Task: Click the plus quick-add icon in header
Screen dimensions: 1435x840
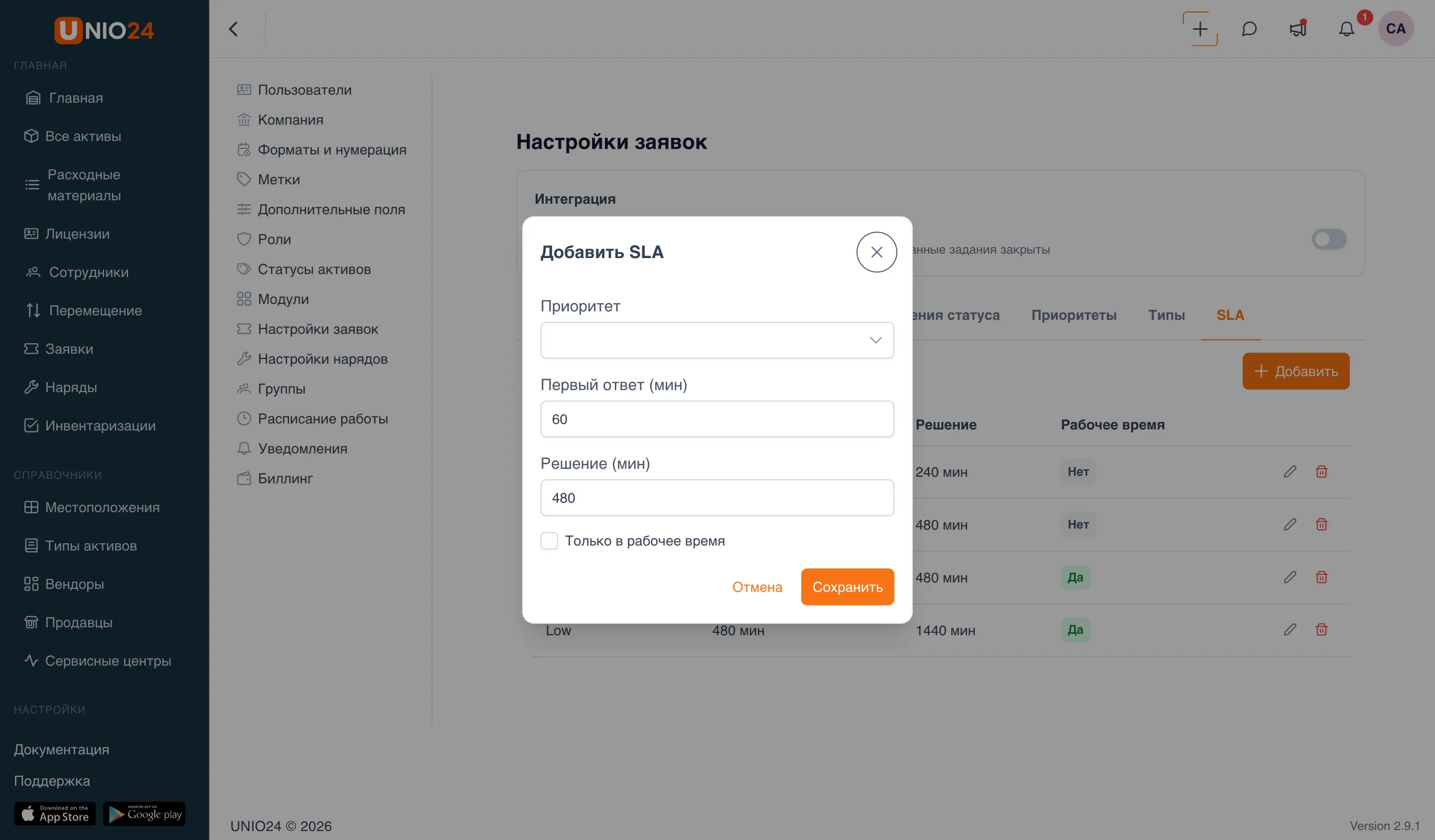Action: click(1200, 29)
